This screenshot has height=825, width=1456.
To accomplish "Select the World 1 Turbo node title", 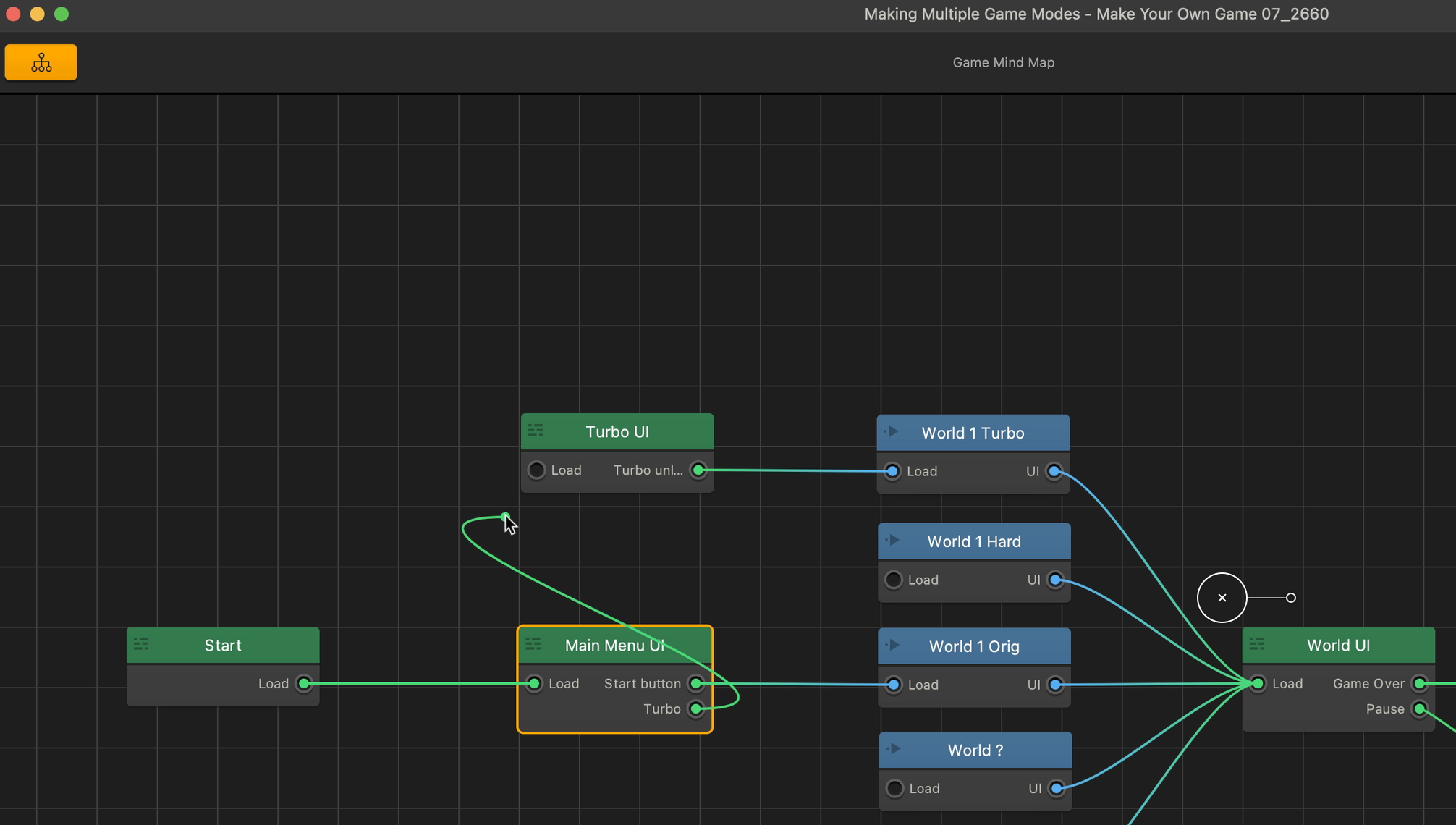I will pos(973,433).
